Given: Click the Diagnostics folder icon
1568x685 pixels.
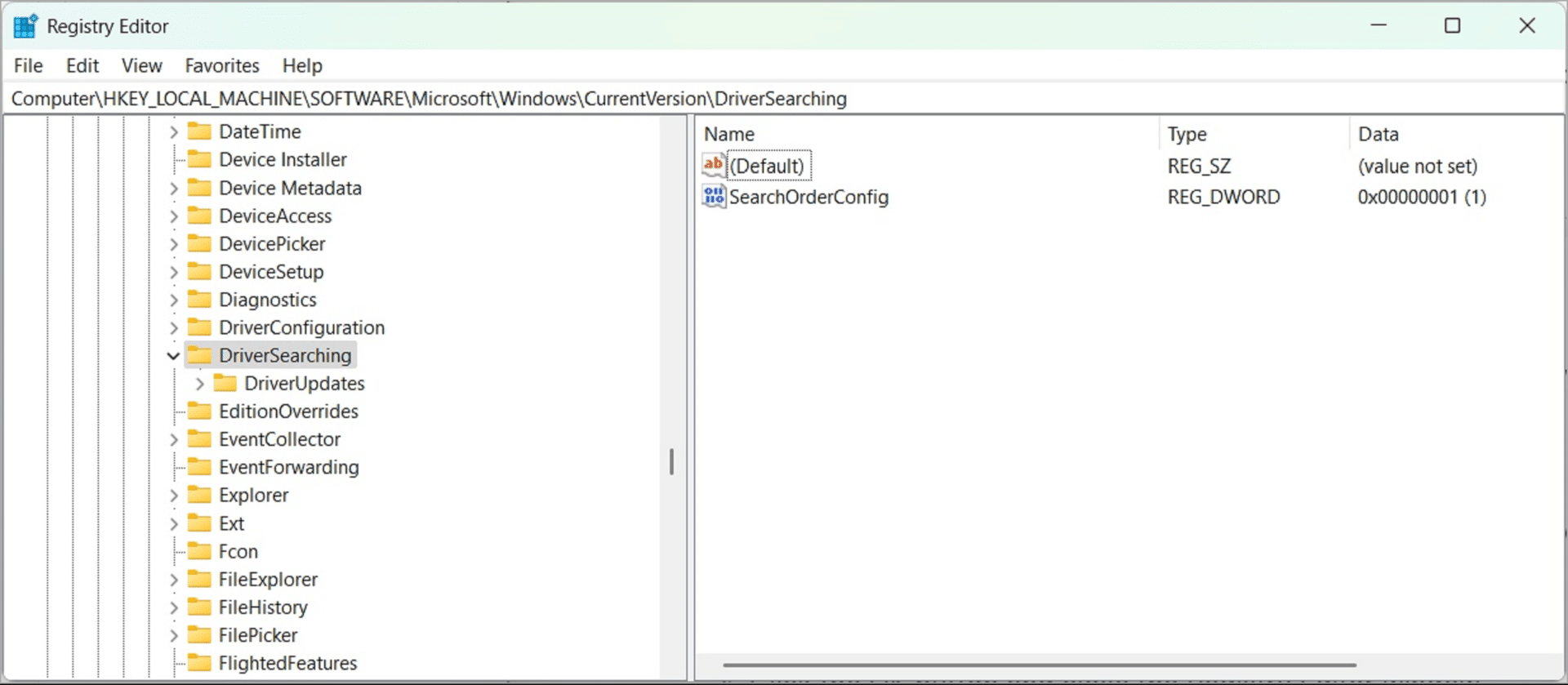Looking at the screenshot, I should pyautogui.click(x=199, y=300).
